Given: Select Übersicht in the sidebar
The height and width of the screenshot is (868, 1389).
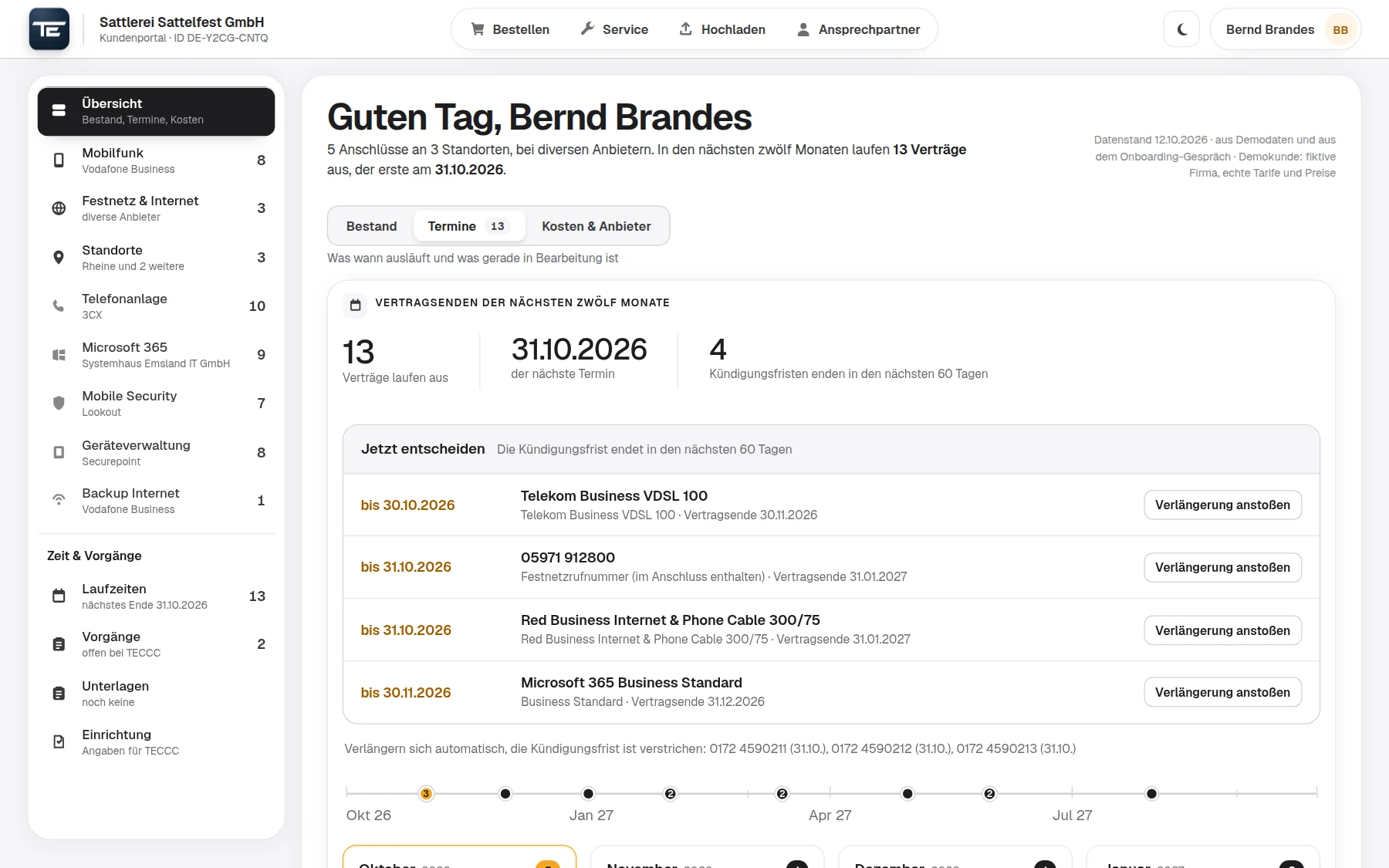Looking at the screenshot, I should point(156,111).
